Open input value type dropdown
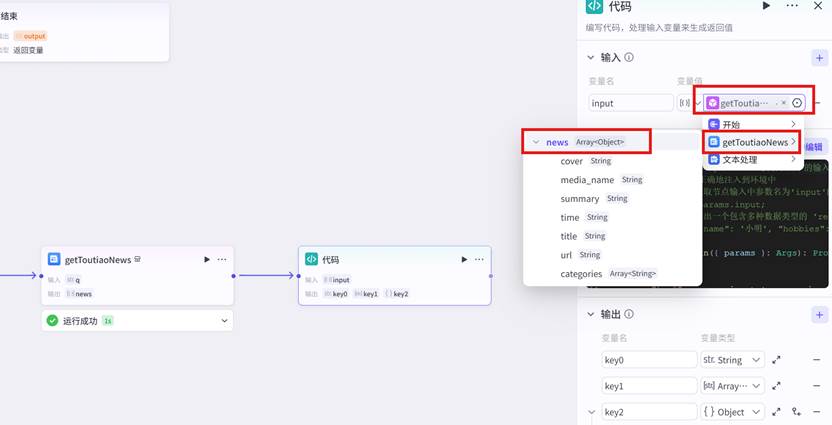 click(689, 103)
